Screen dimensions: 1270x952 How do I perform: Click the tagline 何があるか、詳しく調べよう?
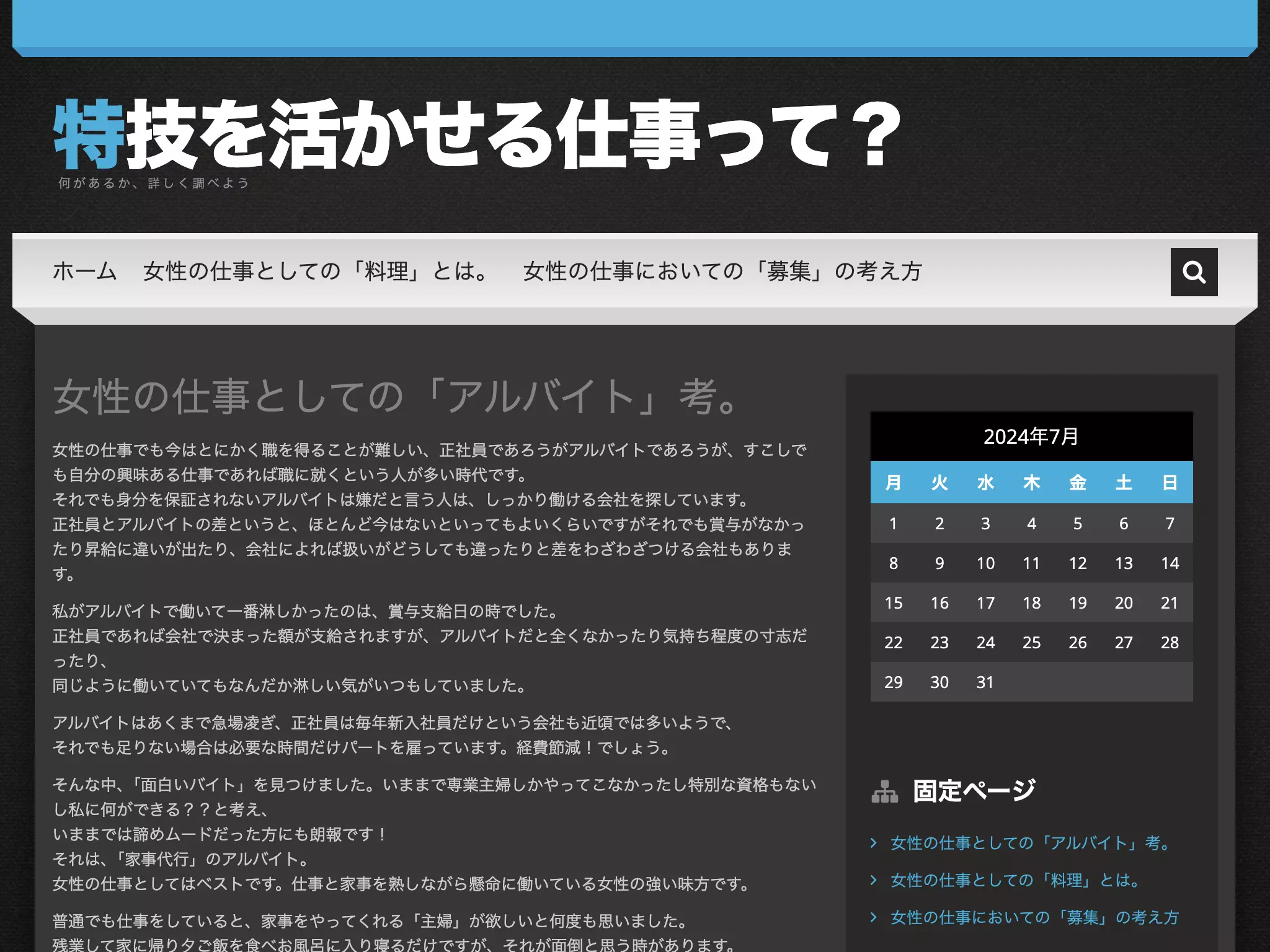tap(154, 183)
